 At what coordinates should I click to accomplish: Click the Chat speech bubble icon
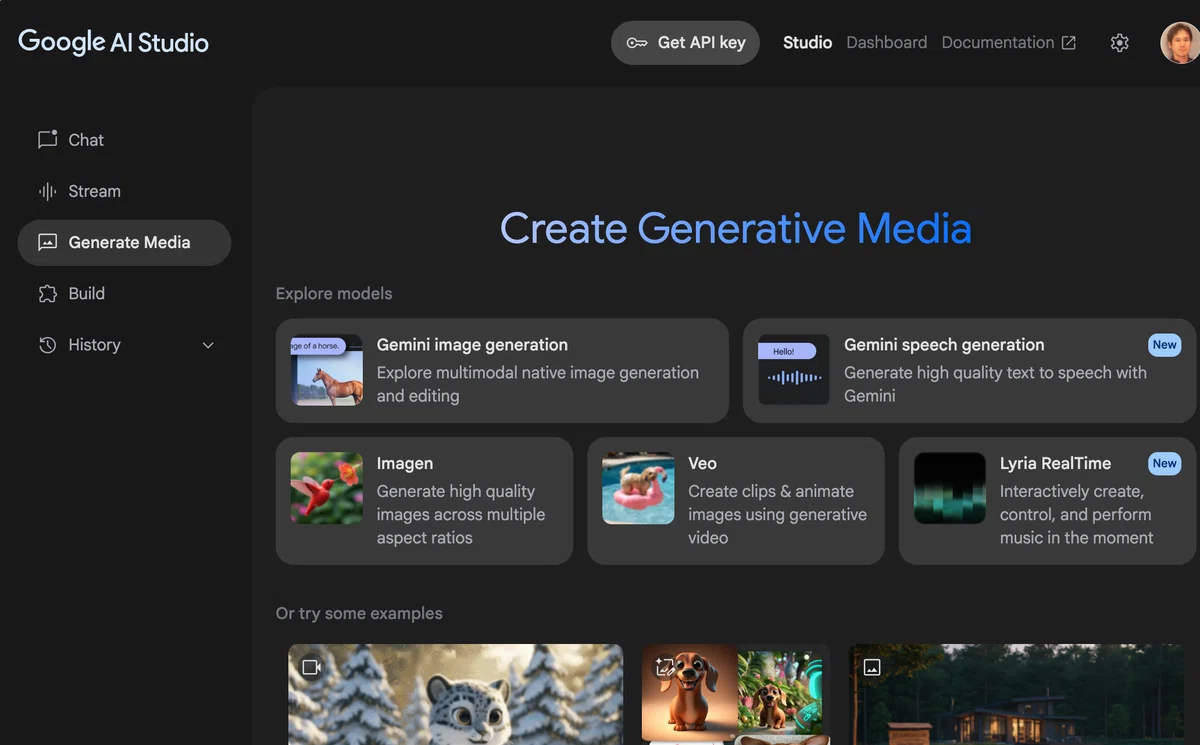(x=47, y=140)
